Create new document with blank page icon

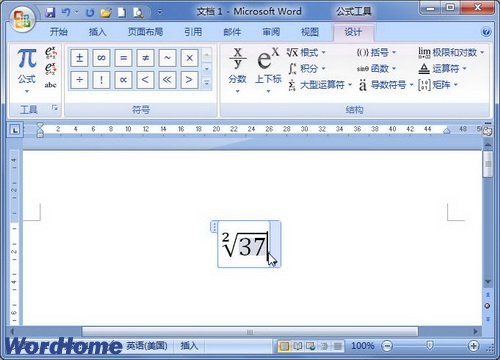point(122,13)
